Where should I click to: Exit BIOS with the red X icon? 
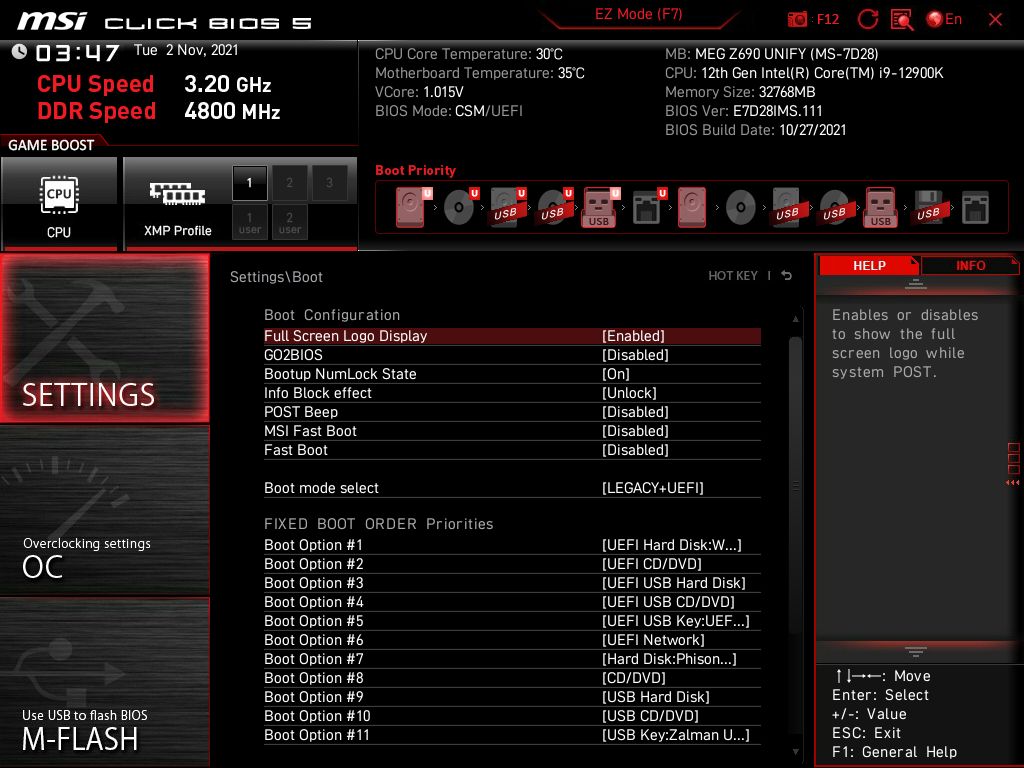point(995,20)
